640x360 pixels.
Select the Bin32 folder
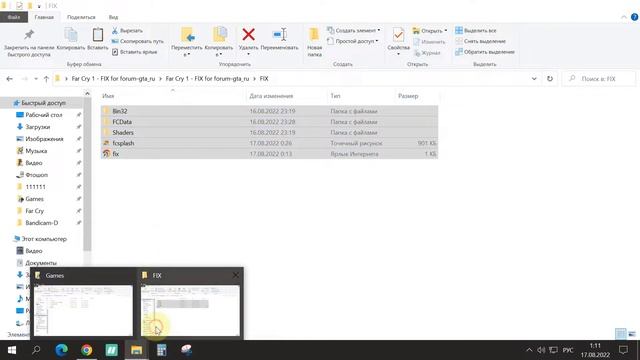pyautogui.click(x=269, y=111)
